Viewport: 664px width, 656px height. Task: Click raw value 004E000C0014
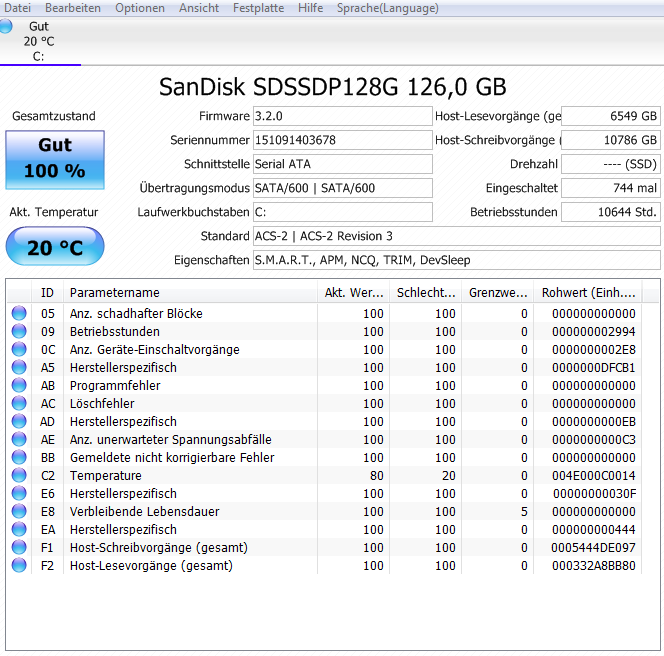click(x=594, y=476)
